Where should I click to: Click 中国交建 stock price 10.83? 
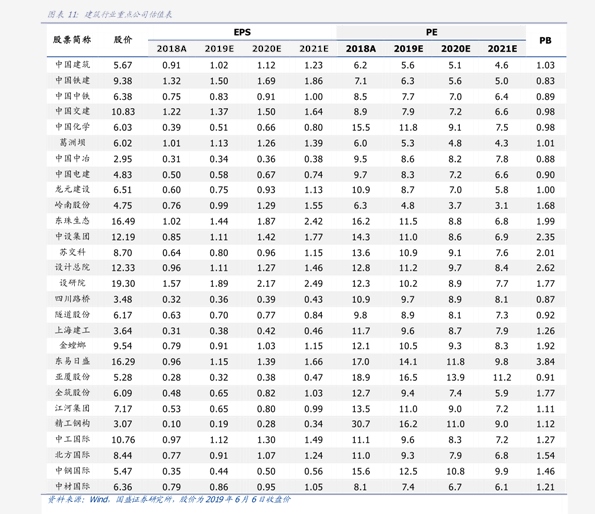(x=123, y=112)
